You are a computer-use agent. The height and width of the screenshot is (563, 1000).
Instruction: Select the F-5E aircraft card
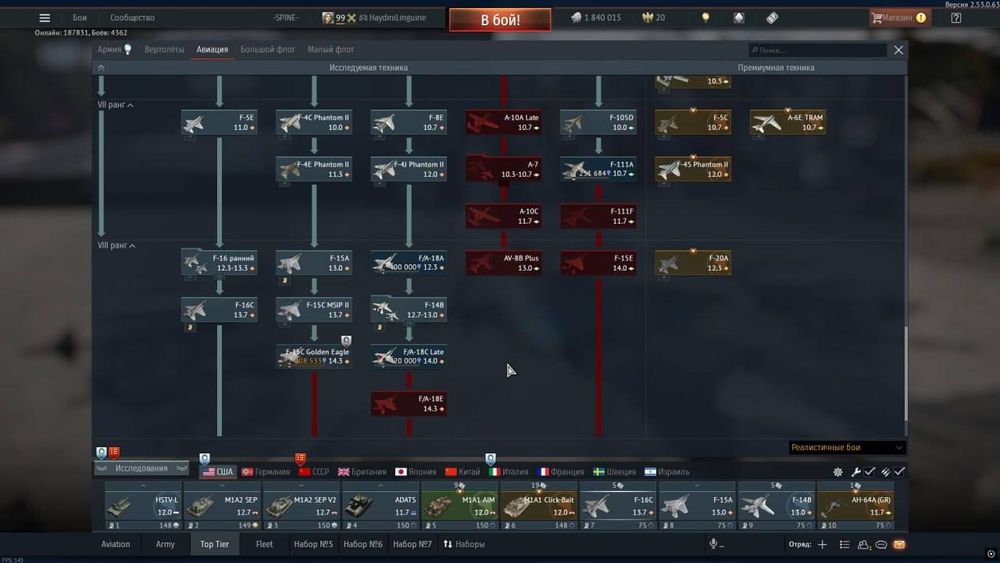coord(219,122)
